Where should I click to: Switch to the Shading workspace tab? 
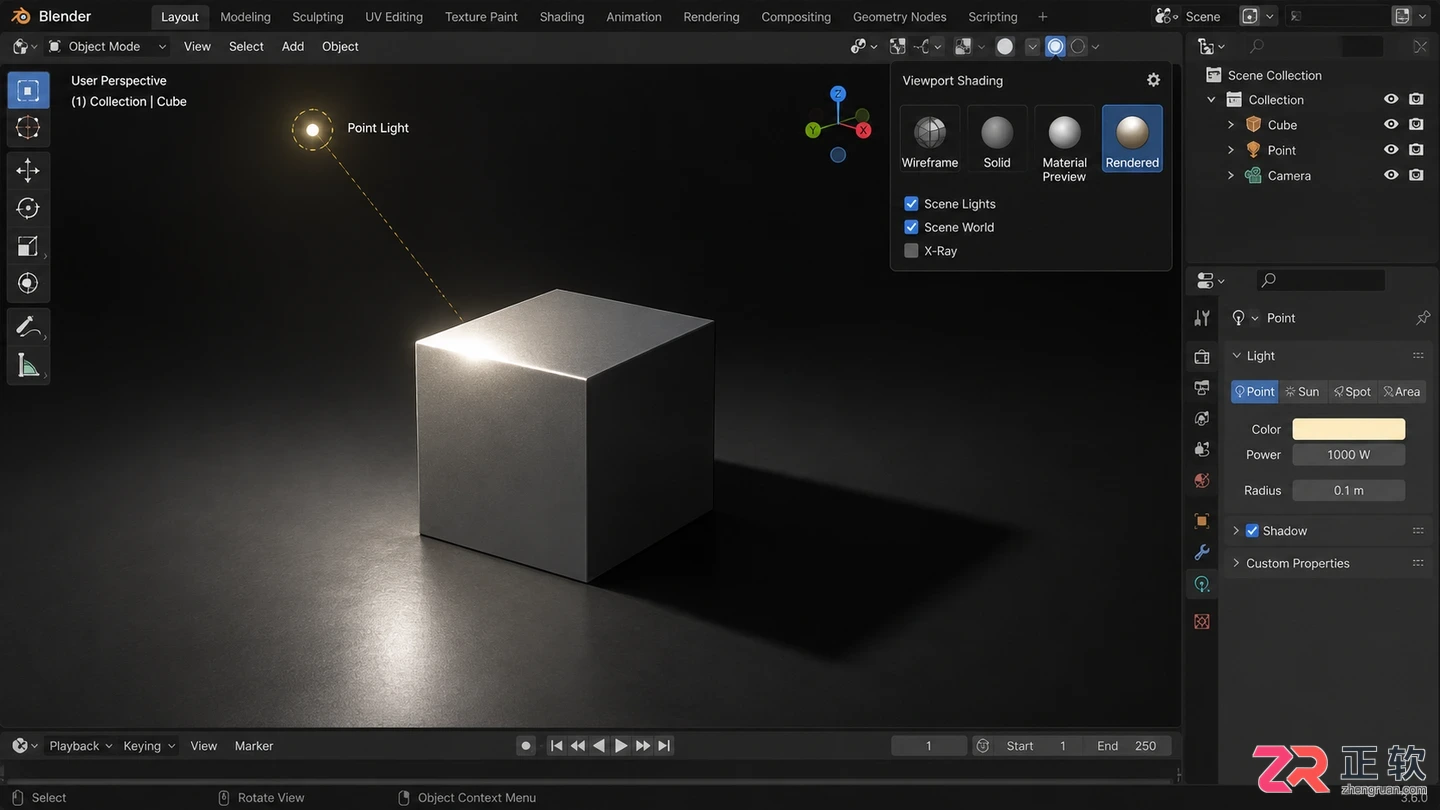click(x=562, y=17)
